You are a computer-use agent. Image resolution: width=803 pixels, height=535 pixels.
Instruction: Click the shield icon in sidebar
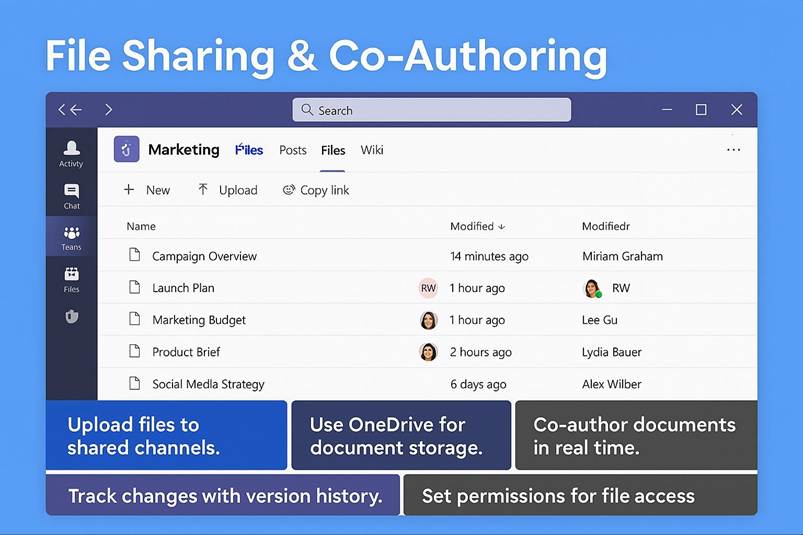tap(71, 317)
